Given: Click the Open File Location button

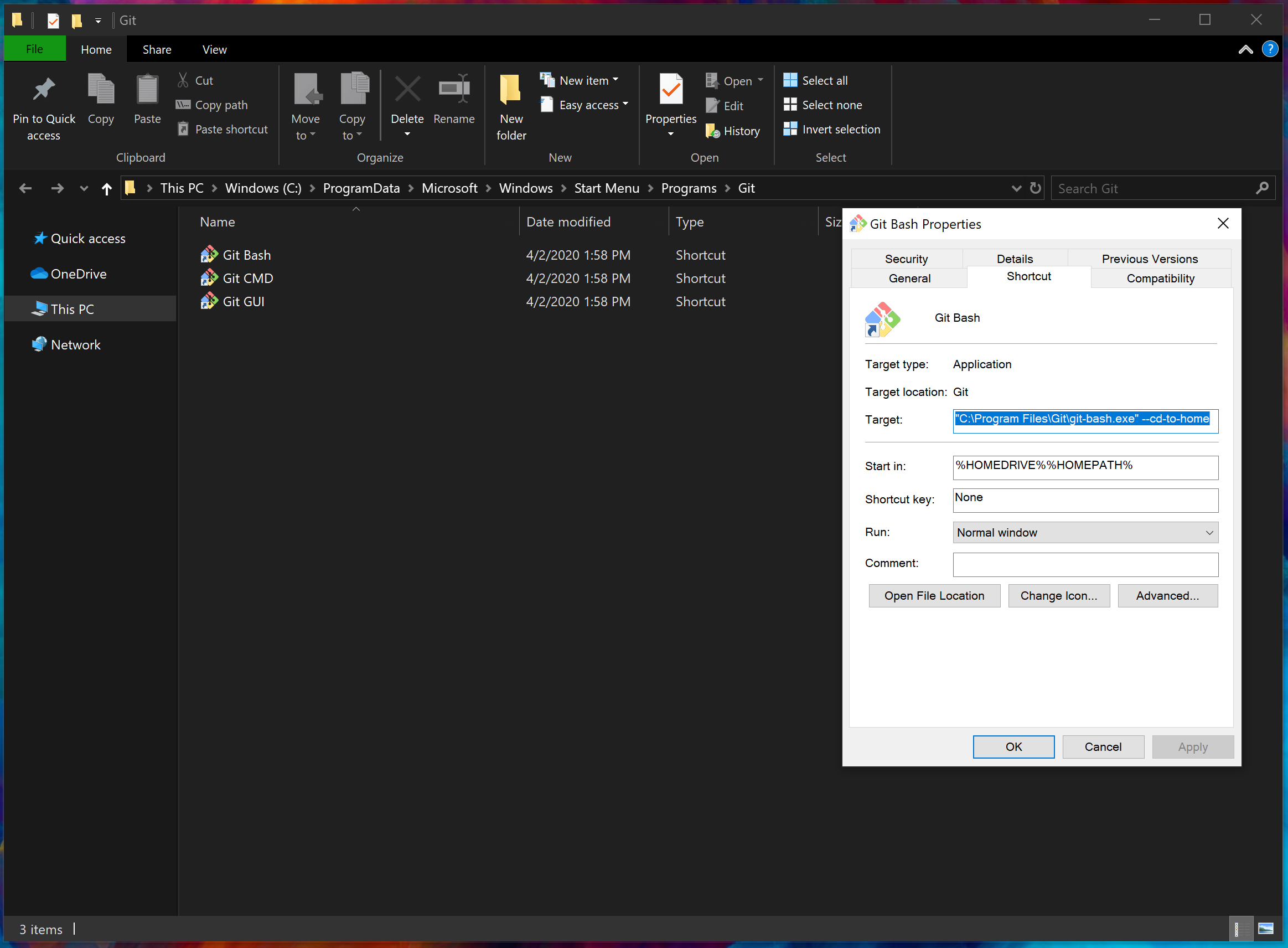Looking at the screenshot, I should coord(934,596).
